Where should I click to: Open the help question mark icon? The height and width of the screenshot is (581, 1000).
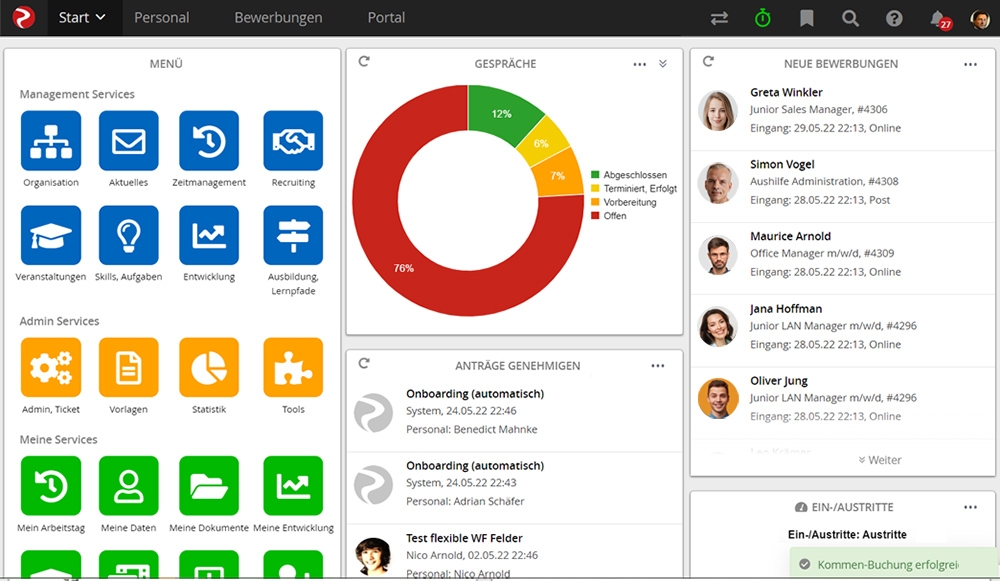point(894,18)
